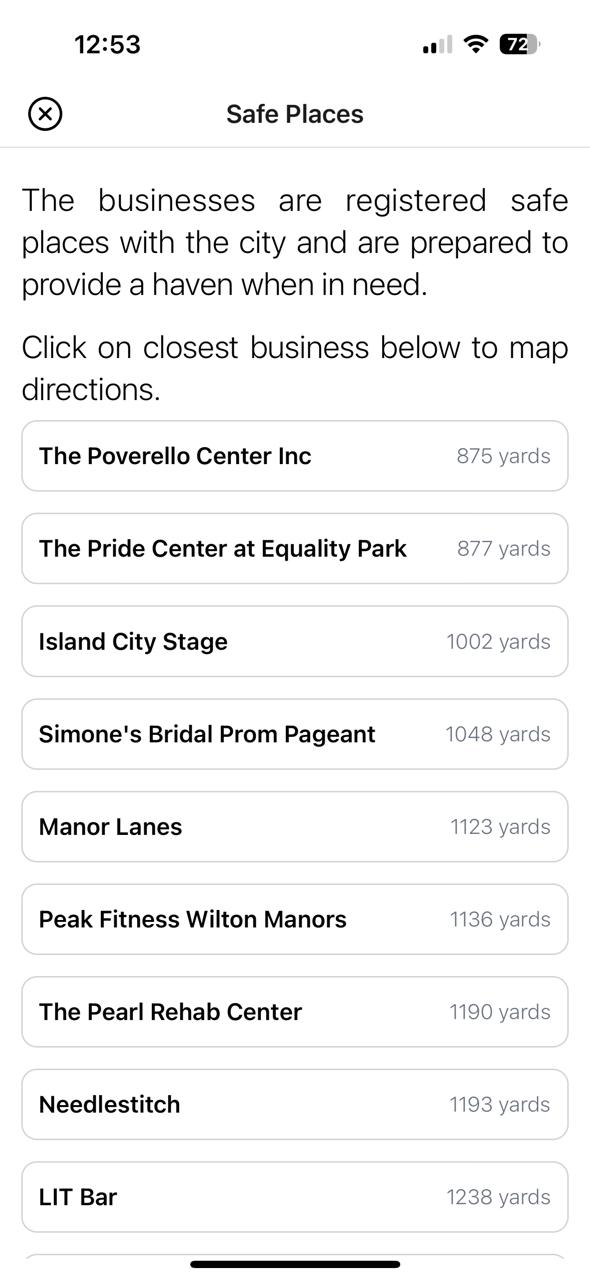The image size is (590, 1280).
Task: Tap the 1238 yards distance label
Action: point(498,1197)
